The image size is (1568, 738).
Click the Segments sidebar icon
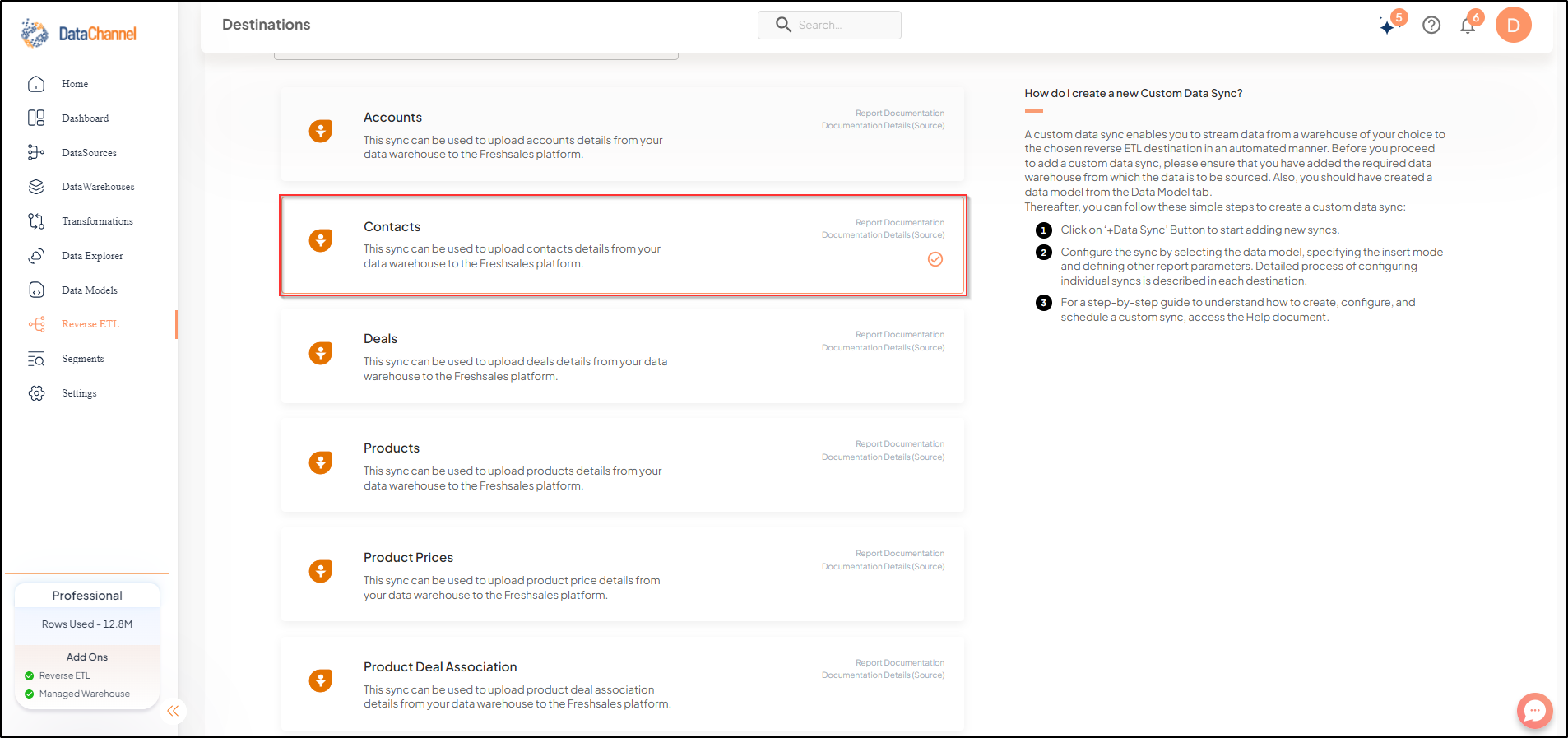click(x=36, y=359)
